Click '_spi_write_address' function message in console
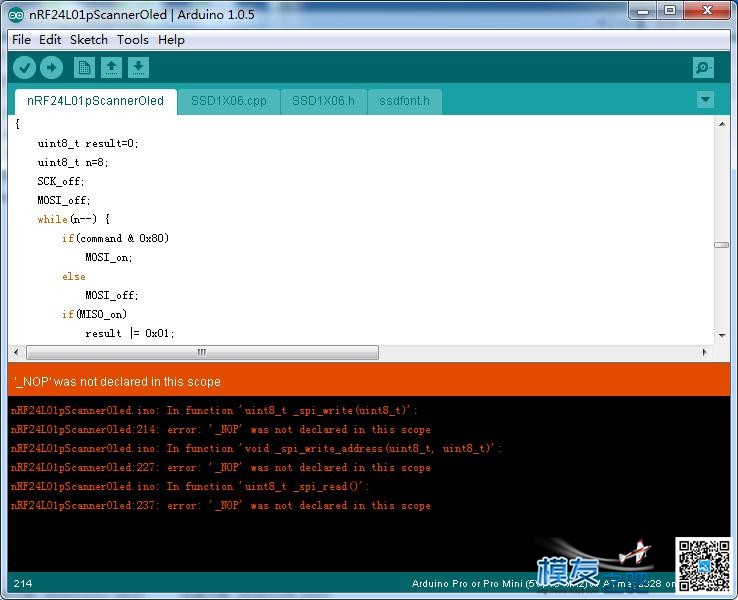The image size is (738, 600). pyautogui.click(x=256, y=448)
